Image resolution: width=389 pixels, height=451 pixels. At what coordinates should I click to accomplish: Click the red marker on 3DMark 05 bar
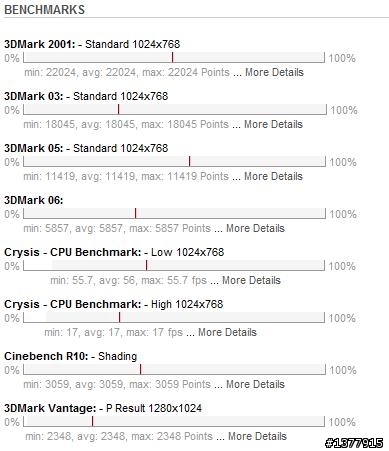coord(189,161)
